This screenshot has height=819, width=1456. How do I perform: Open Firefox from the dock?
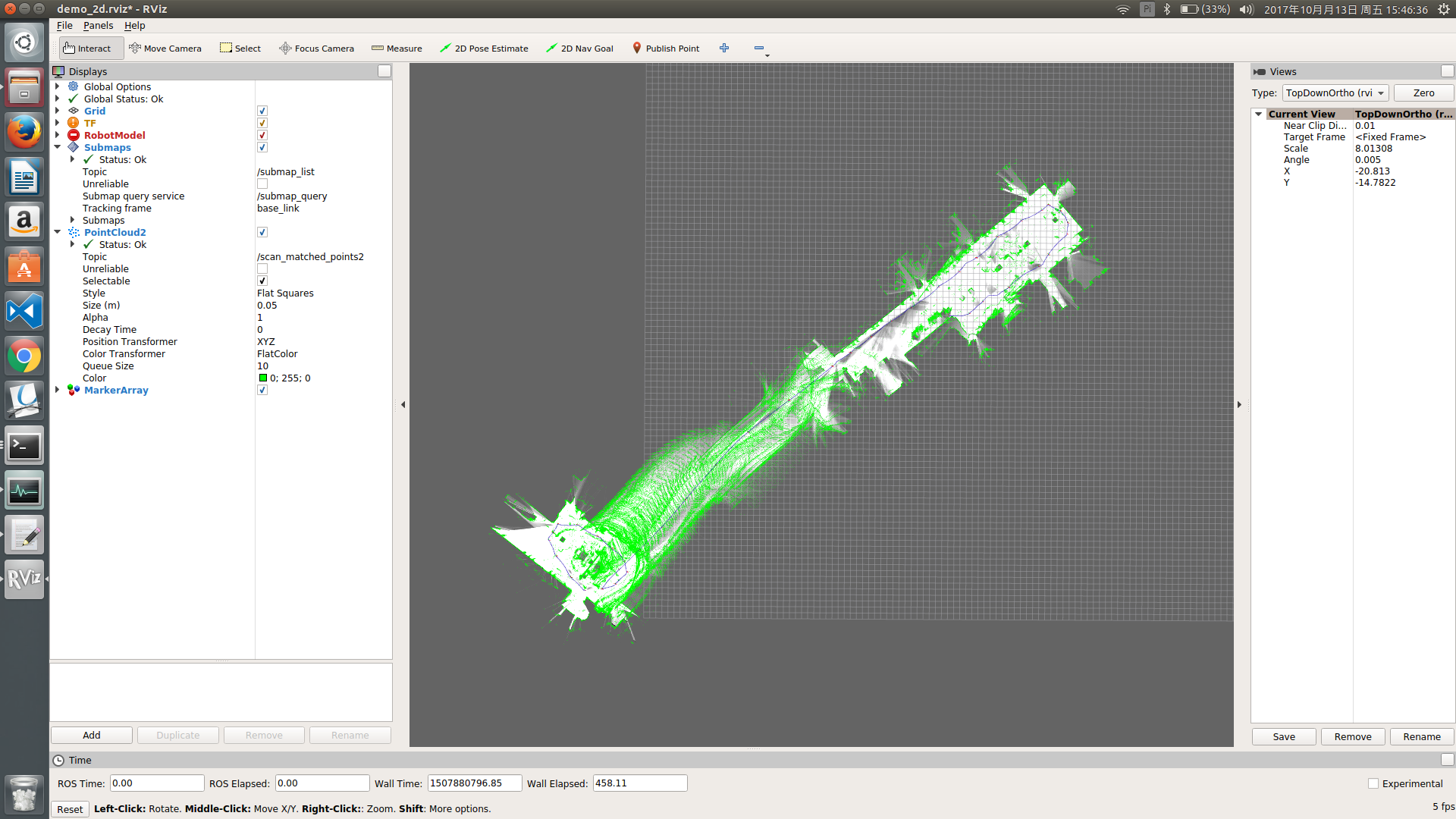tap(24, 132)
